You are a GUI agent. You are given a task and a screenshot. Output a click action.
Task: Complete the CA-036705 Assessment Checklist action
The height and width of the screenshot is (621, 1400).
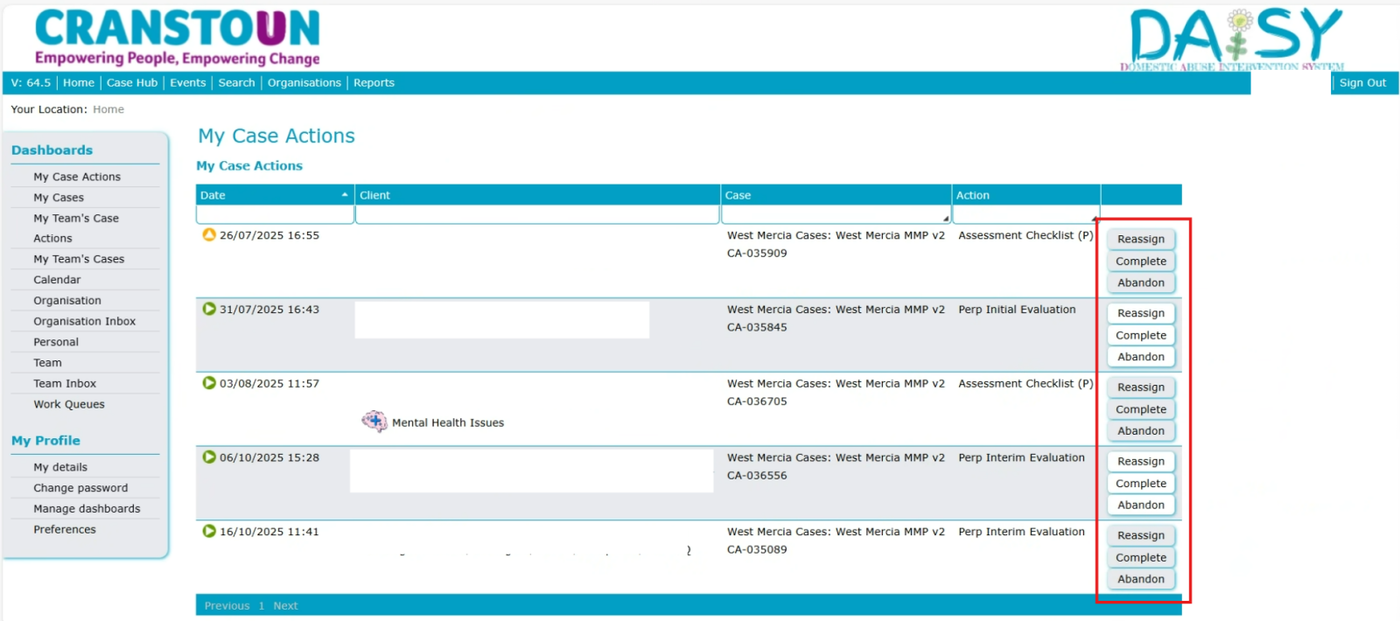coord(1141,409)
